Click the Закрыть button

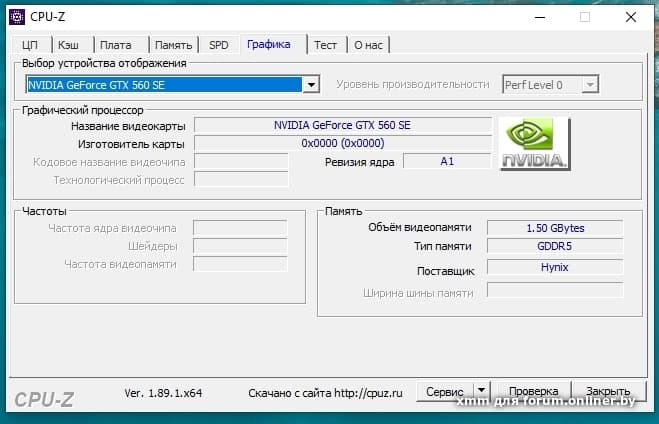click(608, 391)
